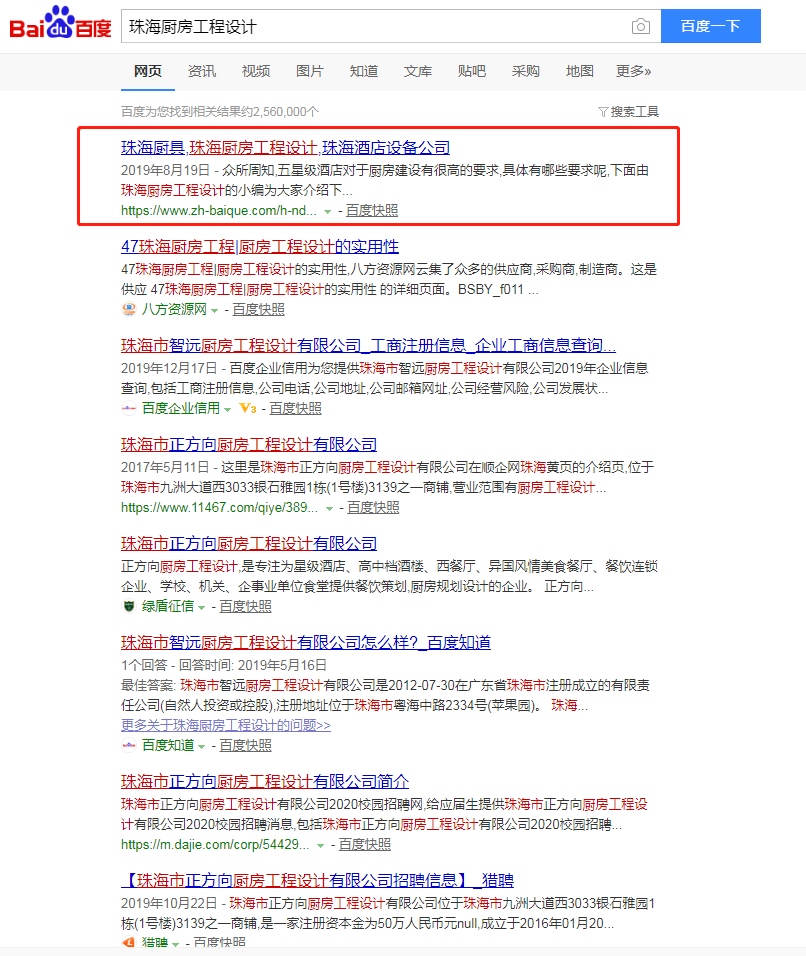Screen dimensions: 806x956
Task: Switch to the 图片 tab
Action: [x=310, y=71]
